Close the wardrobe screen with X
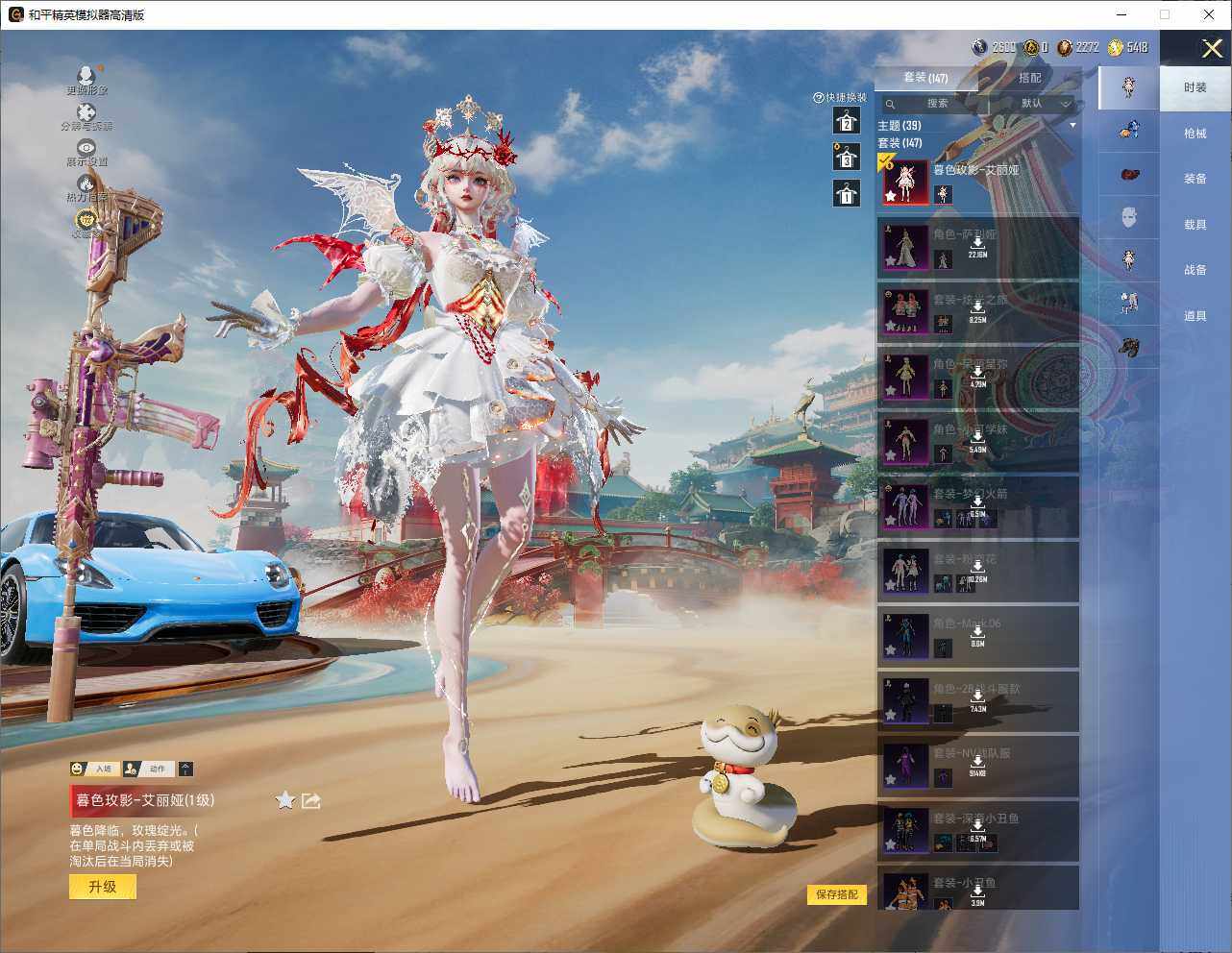 coord(1212,48)
